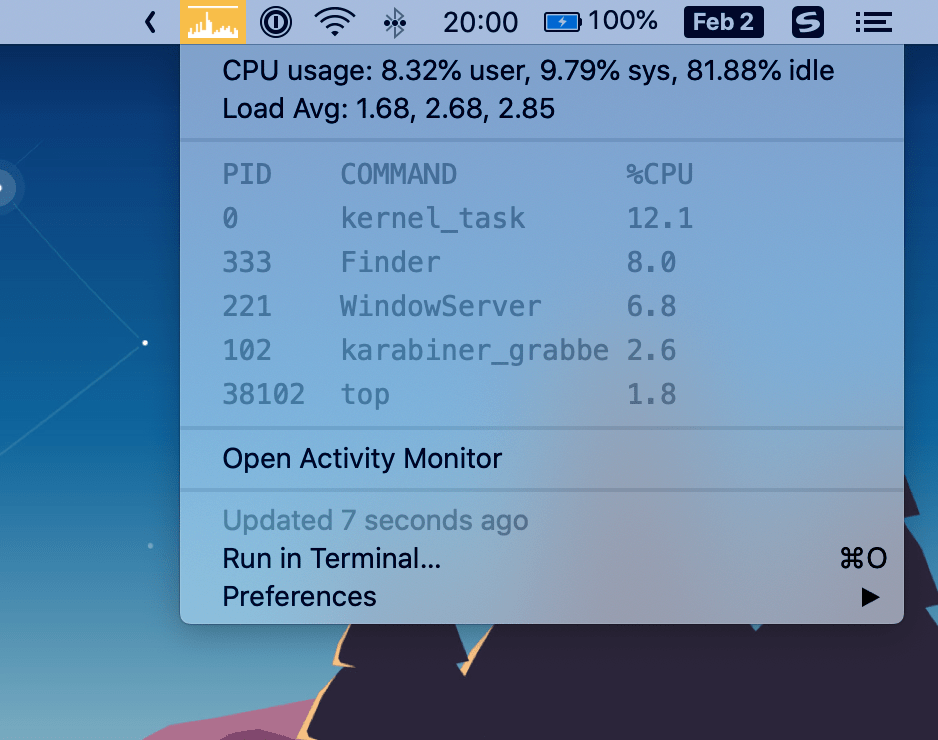Choose Open Activity Monitor
This screenshot has width=938, height=740.
(x=542, y=459)
